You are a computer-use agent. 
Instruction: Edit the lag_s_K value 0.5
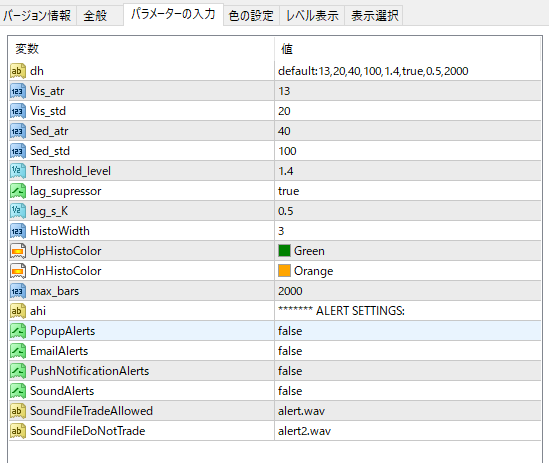(408, 211)
